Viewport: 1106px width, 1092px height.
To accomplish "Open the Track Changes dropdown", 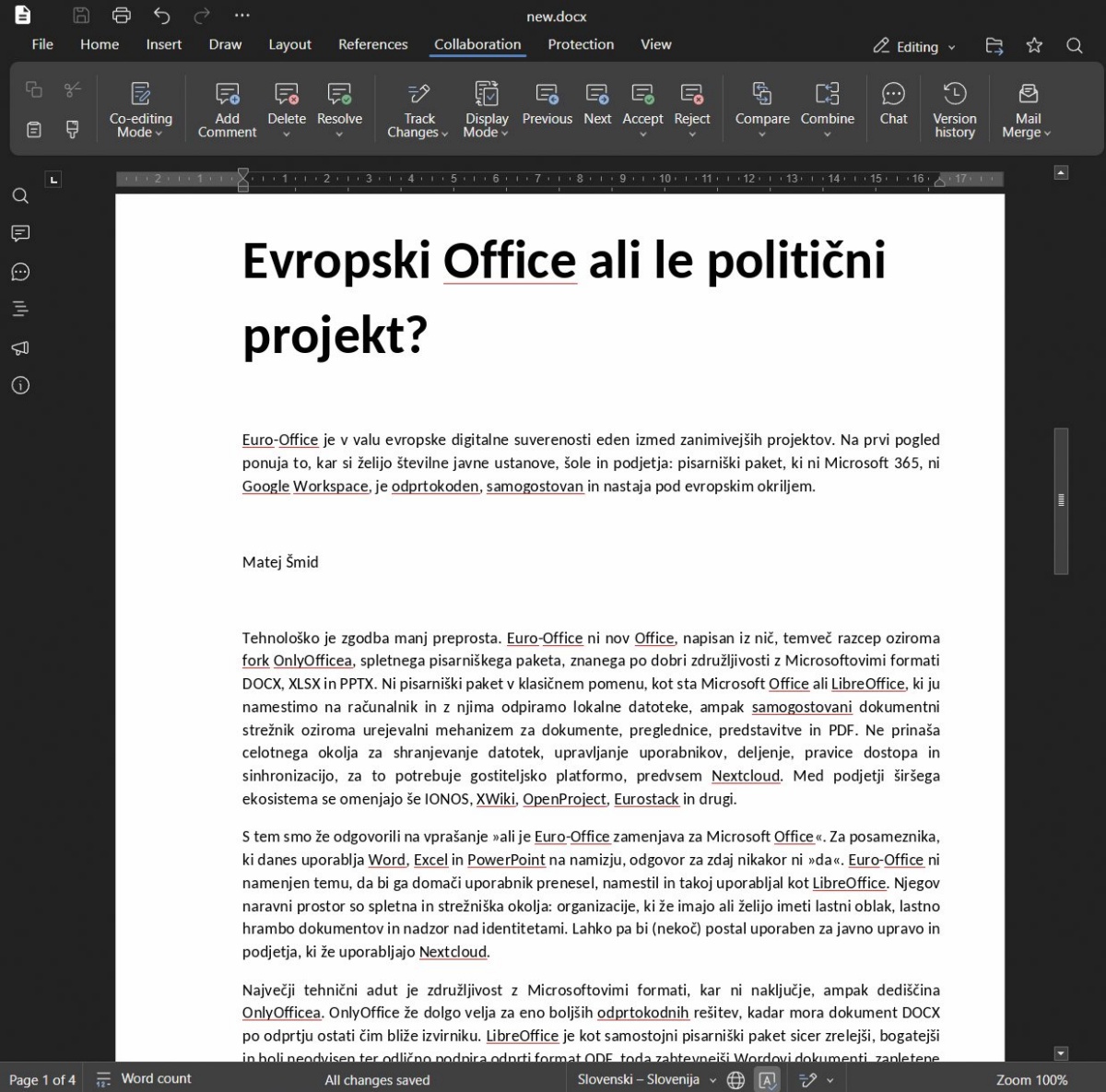I will tap(418, 110).
